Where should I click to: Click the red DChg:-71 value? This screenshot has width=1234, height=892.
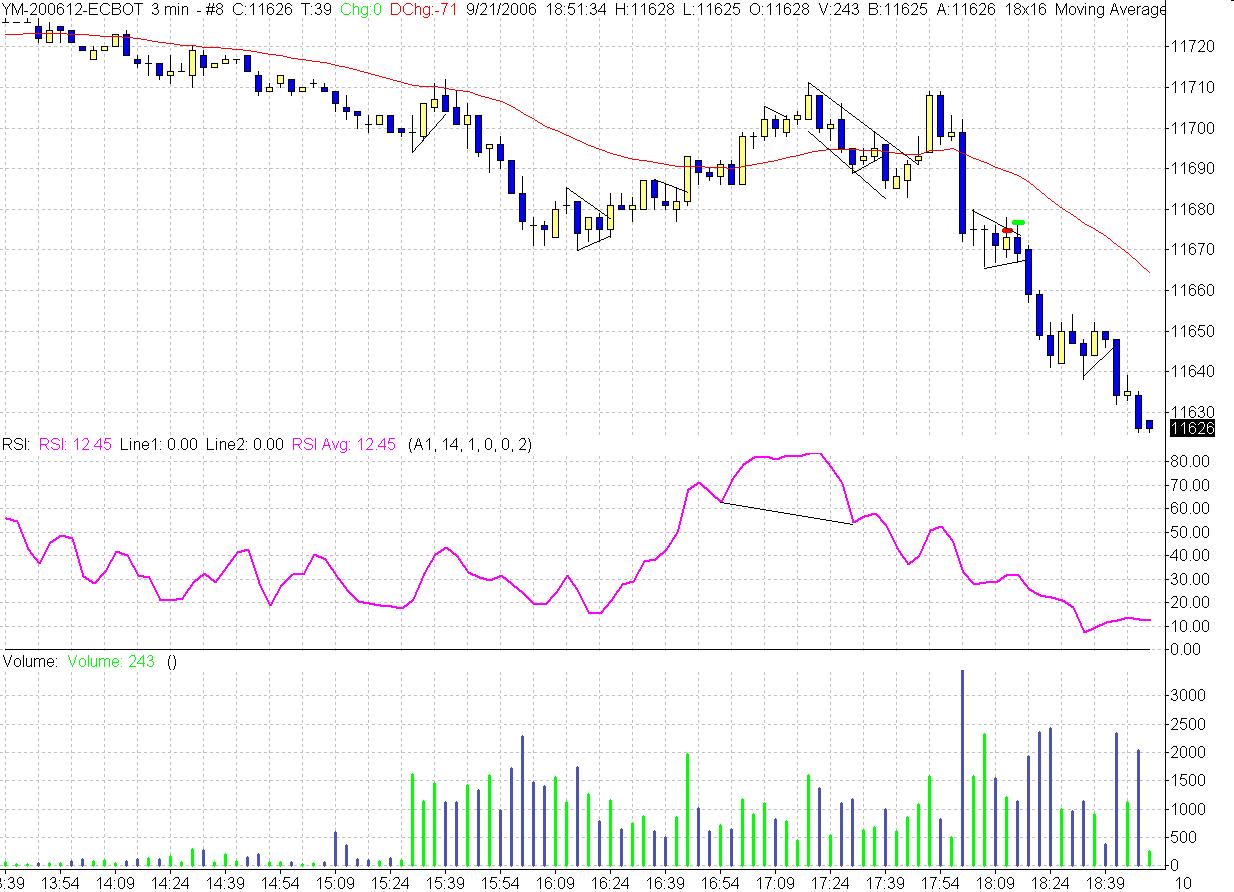click(x=422, y=9)
